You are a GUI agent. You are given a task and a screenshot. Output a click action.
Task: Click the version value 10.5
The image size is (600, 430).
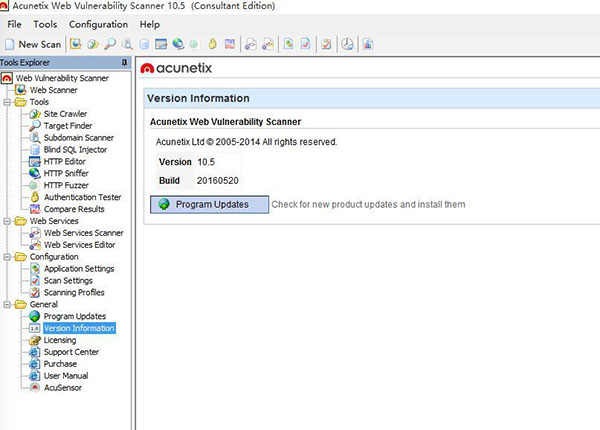pos(206,162)
